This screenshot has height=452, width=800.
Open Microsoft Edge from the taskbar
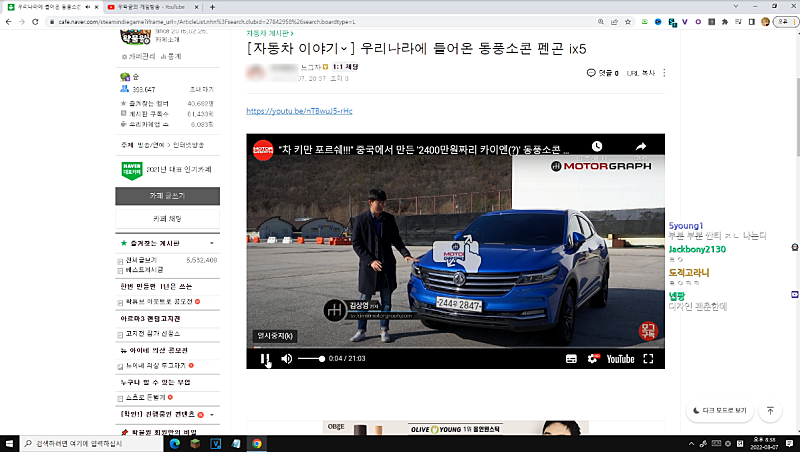tap(174, 443)
